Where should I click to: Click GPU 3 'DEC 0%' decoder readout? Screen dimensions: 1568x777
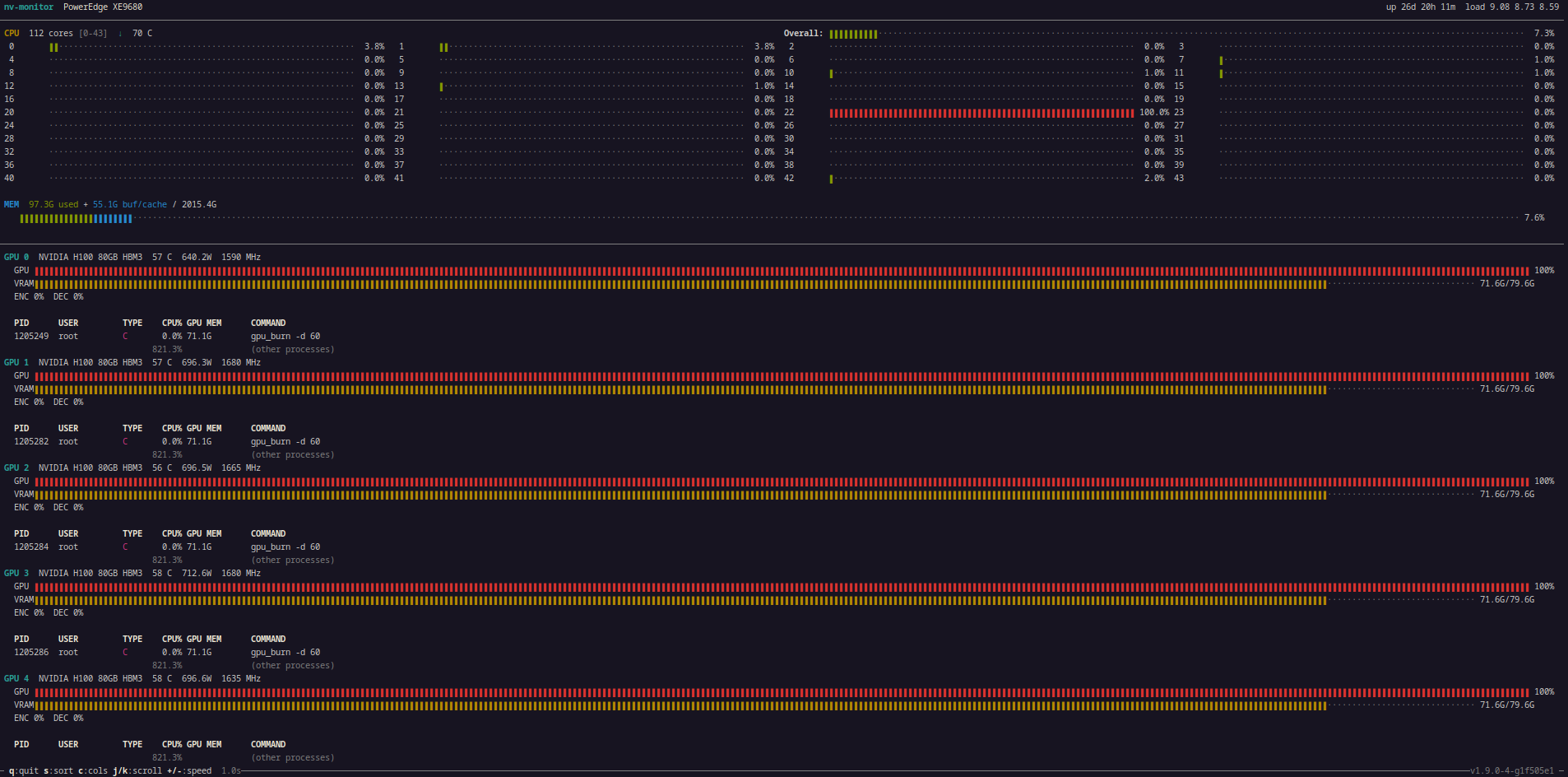68,613
